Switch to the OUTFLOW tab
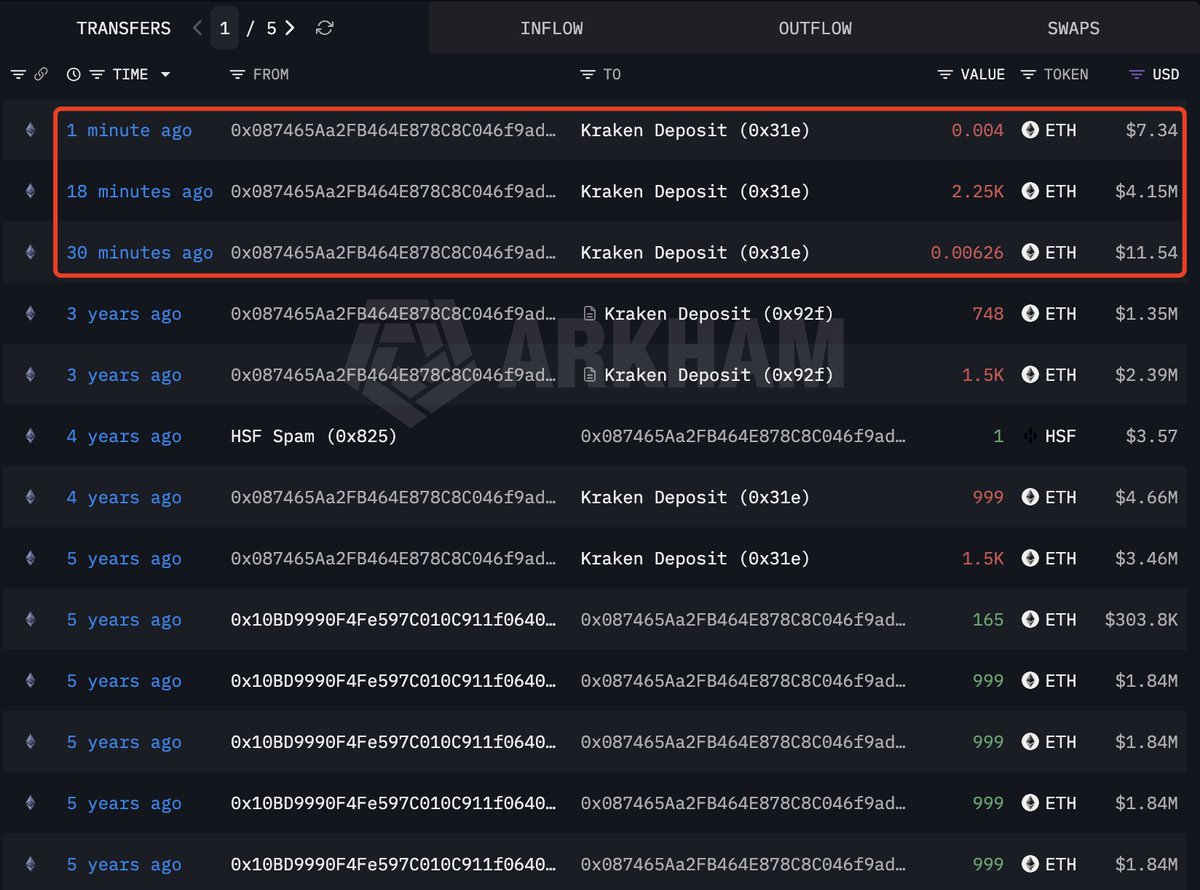1200x890 pixels. [x=815, y=28]
